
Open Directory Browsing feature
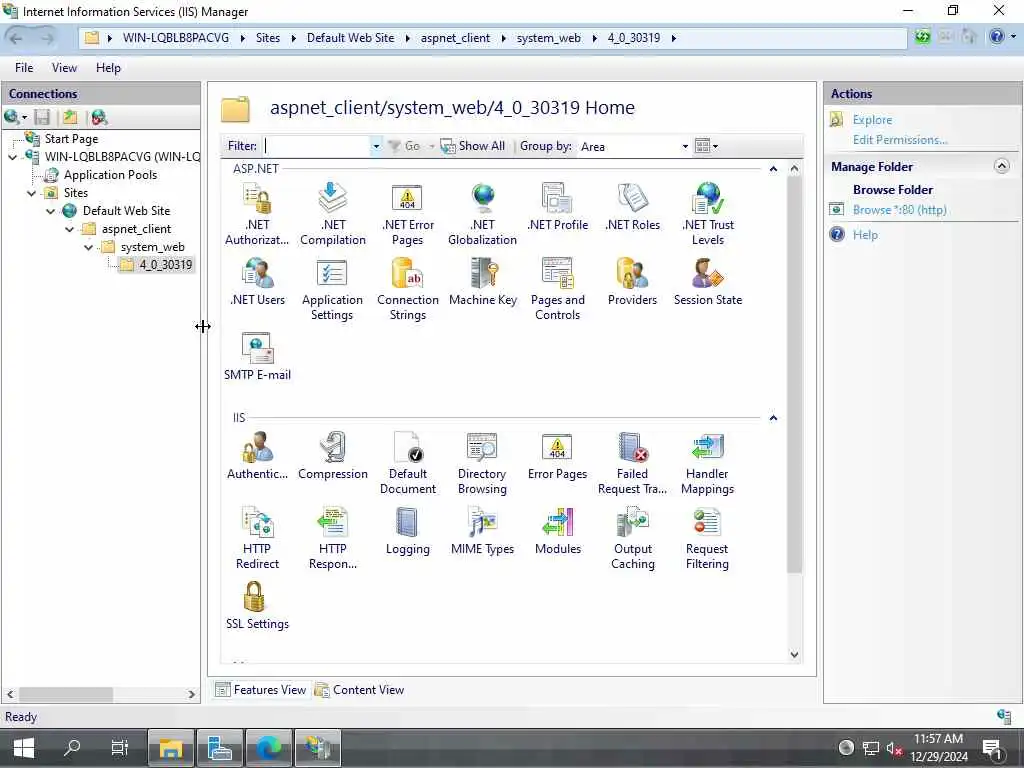point(483,464)
